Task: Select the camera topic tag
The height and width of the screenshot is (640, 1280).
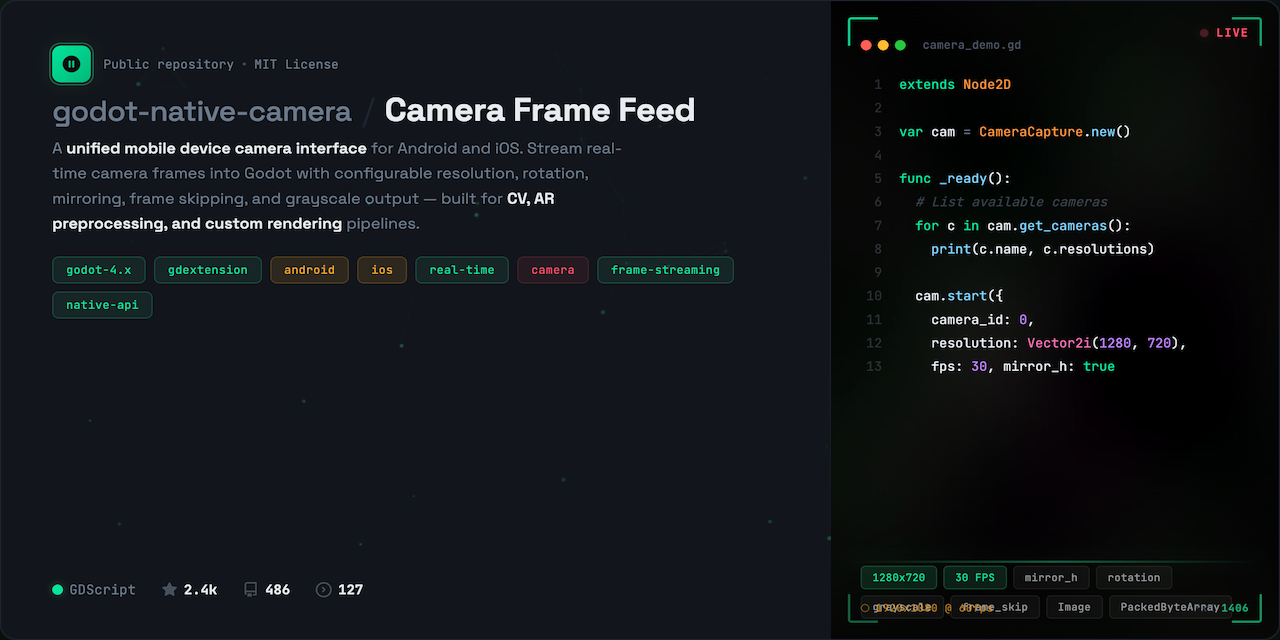Action: coord(553,270)
